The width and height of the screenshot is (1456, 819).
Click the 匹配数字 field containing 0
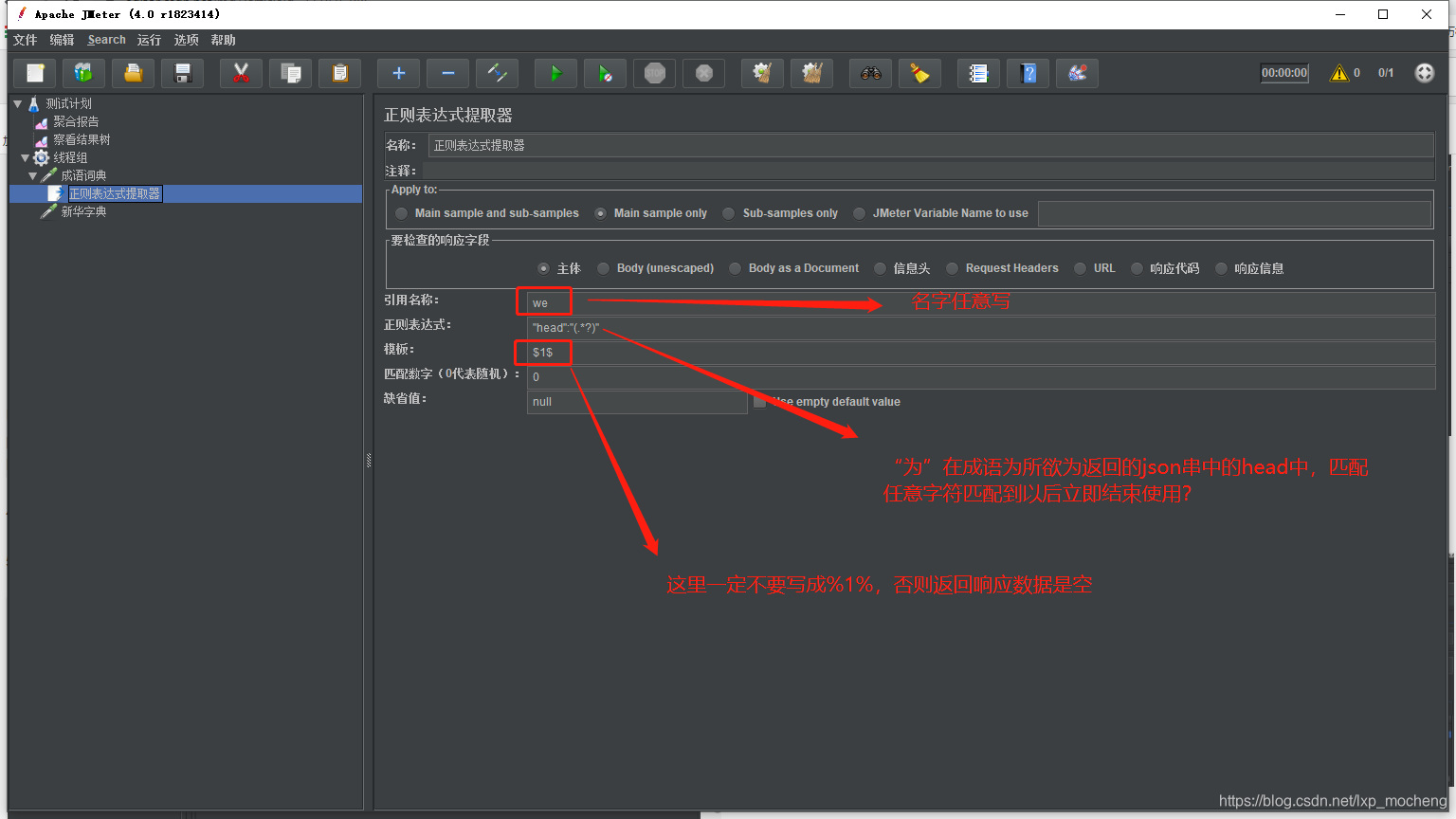(981, 377)
